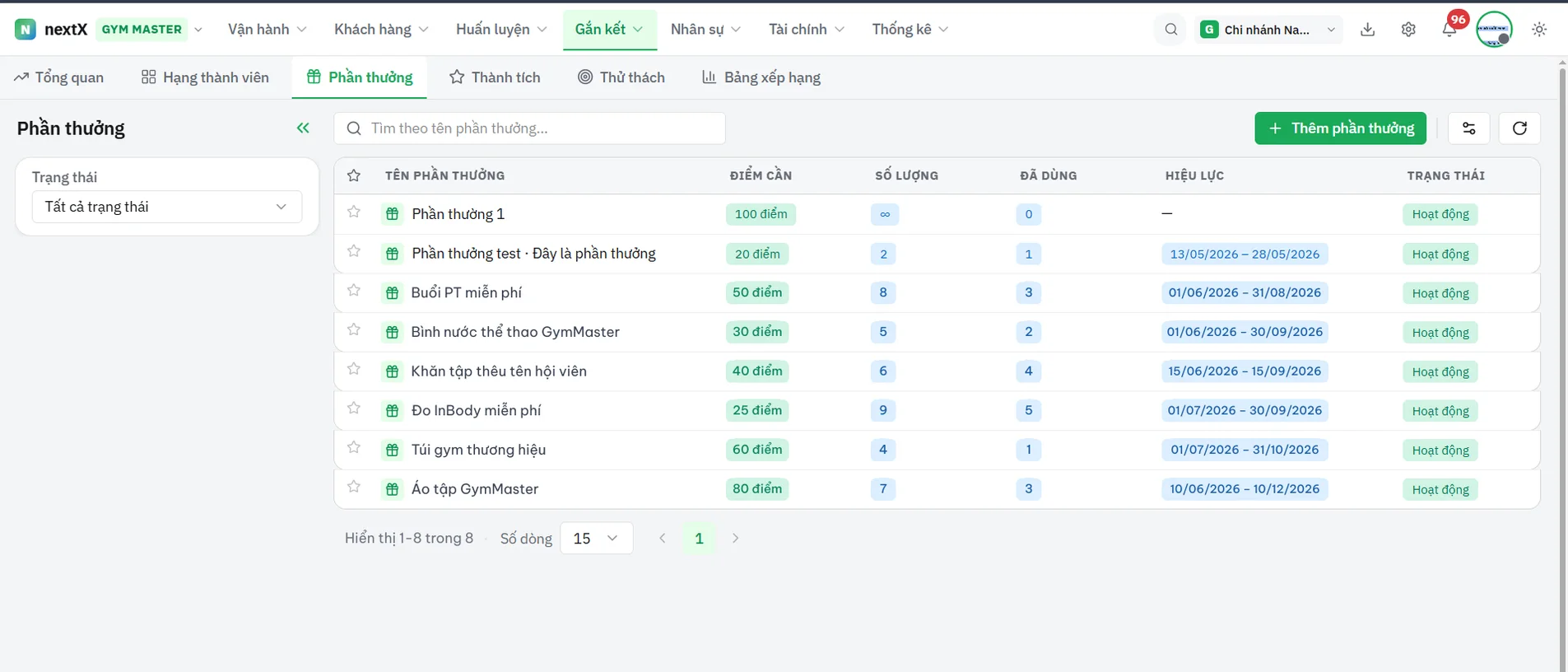The image size is (1568, 672).
Task: Click date range 15/06/2026 – 15/09/2026
Action: (x=1245, y=371)
